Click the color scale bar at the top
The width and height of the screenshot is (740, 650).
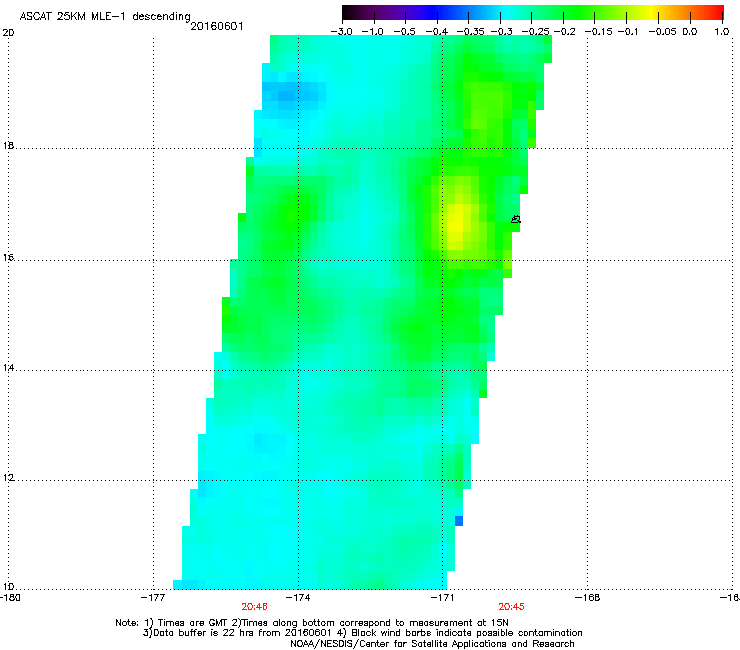pyautogui.click(x=533, y=13)
